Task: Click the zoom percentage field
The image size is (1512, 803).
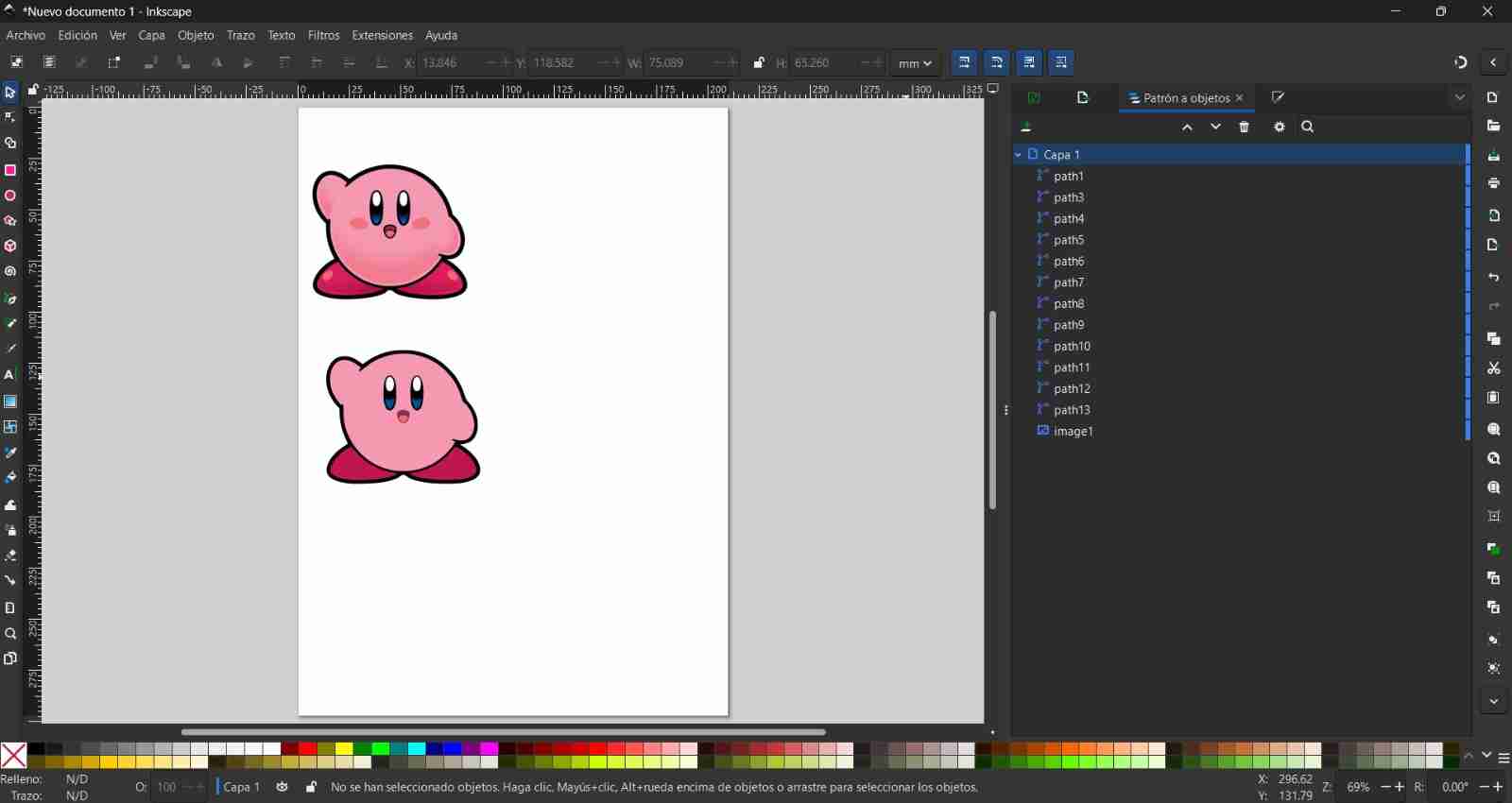Action: click(1359, 787)
